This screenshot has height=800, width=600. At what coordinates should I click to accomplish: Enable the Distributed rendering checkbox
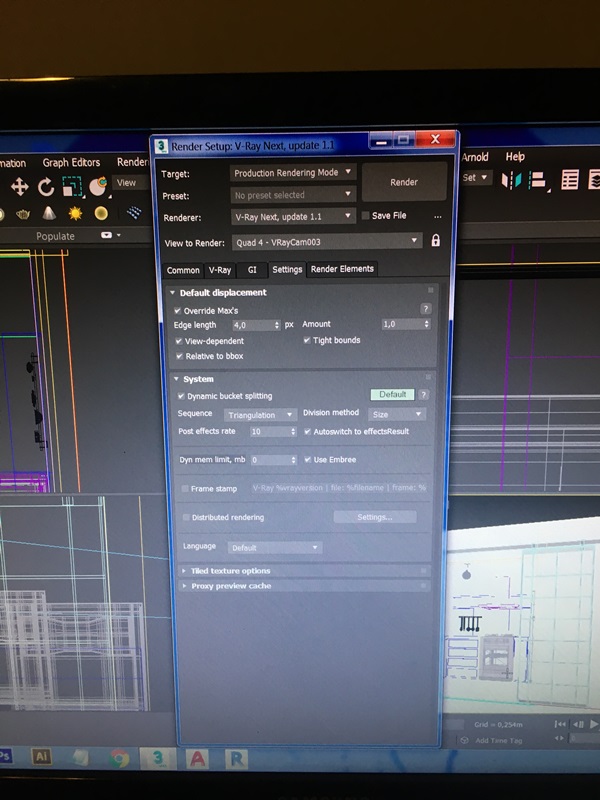[x=186, y=517]
